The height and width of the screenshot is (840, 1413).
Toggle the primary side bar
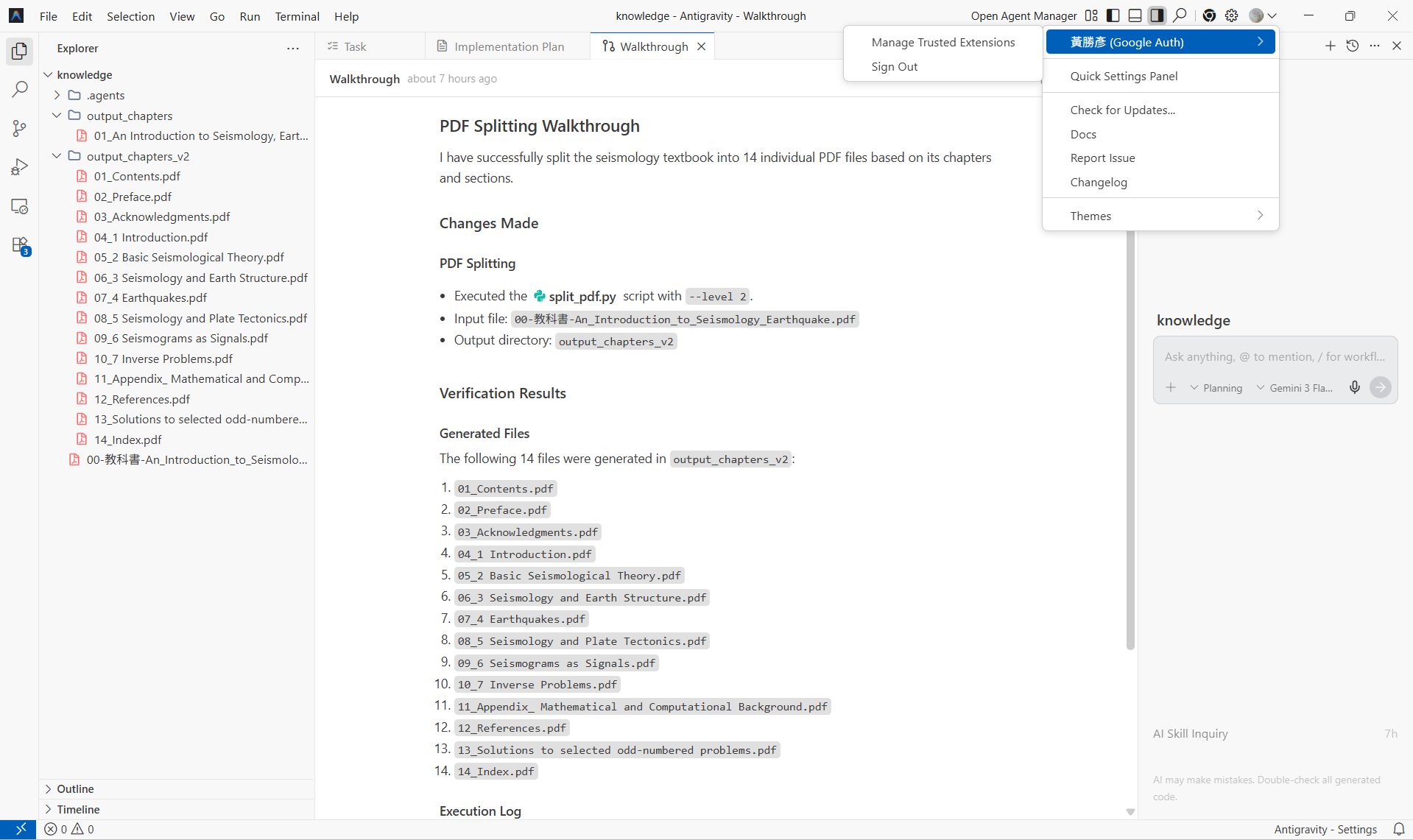1113,15
